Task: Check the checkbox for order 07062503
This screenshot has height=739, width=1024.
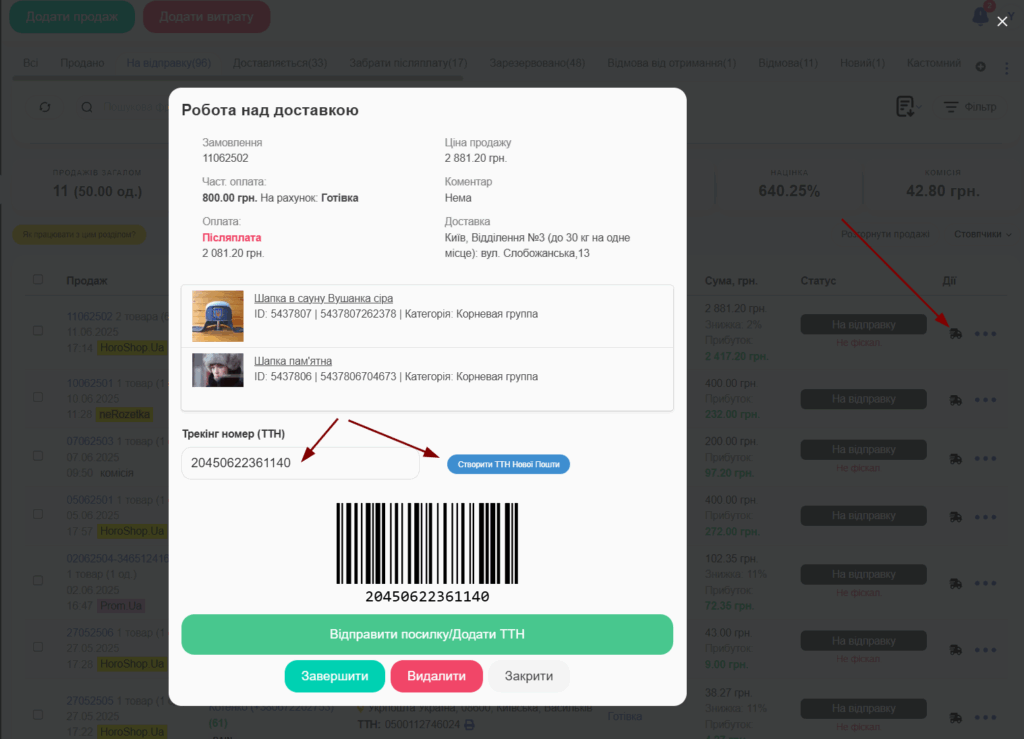Action: point(38,456)
